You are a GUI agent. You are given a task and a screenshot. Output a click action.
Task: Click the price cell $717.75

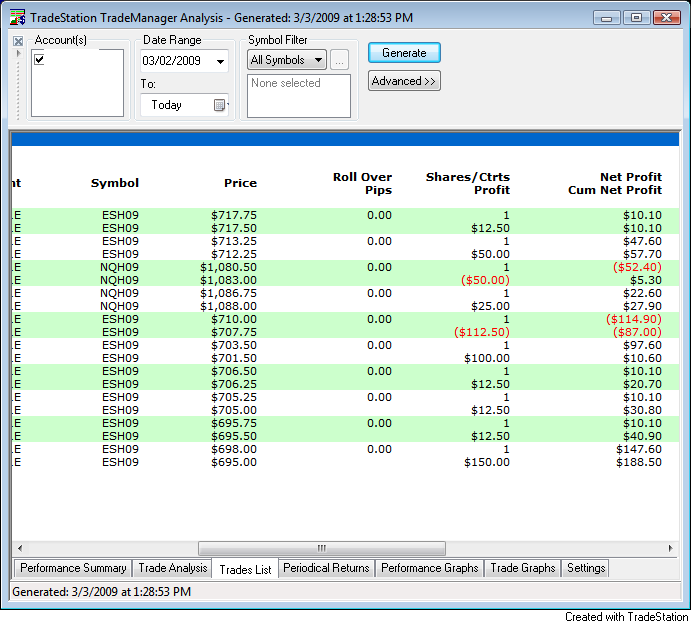pos(234,215)
